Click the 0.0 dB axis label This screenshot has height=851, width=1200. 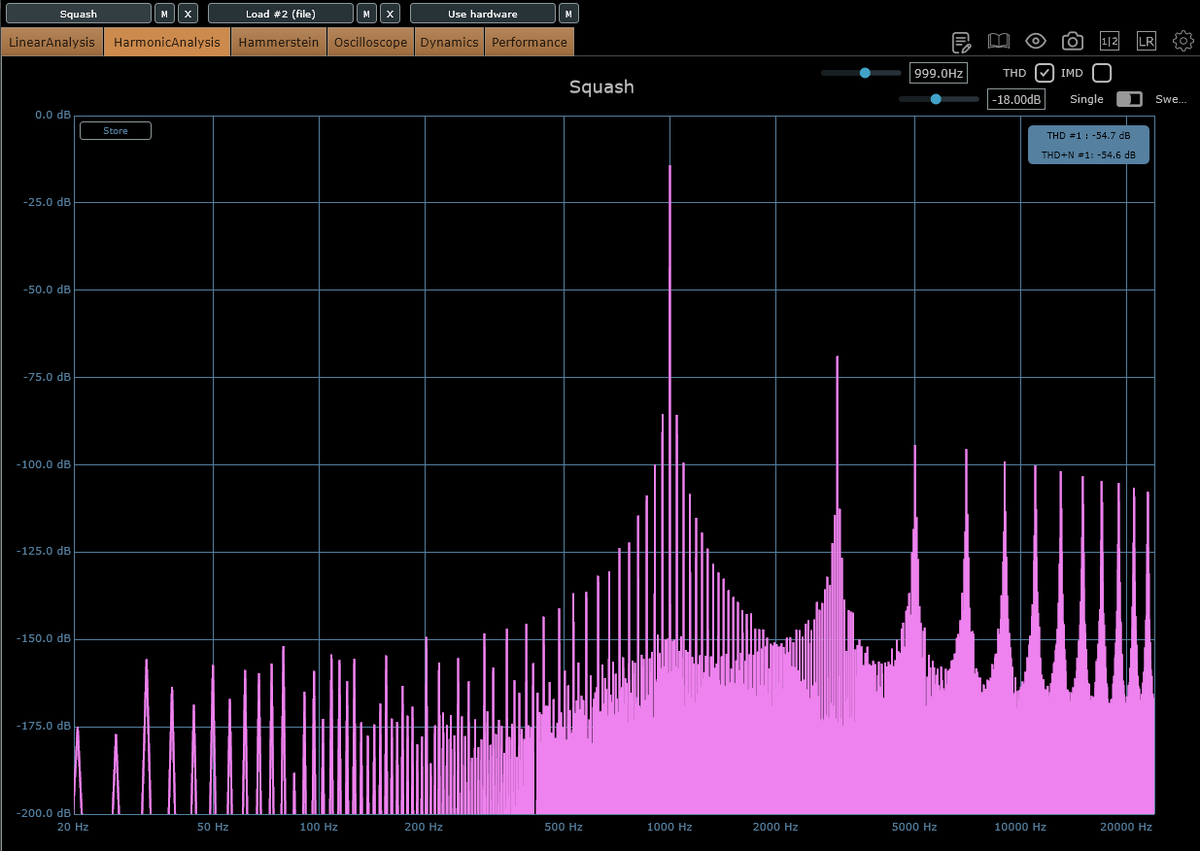tap(52, 115)
